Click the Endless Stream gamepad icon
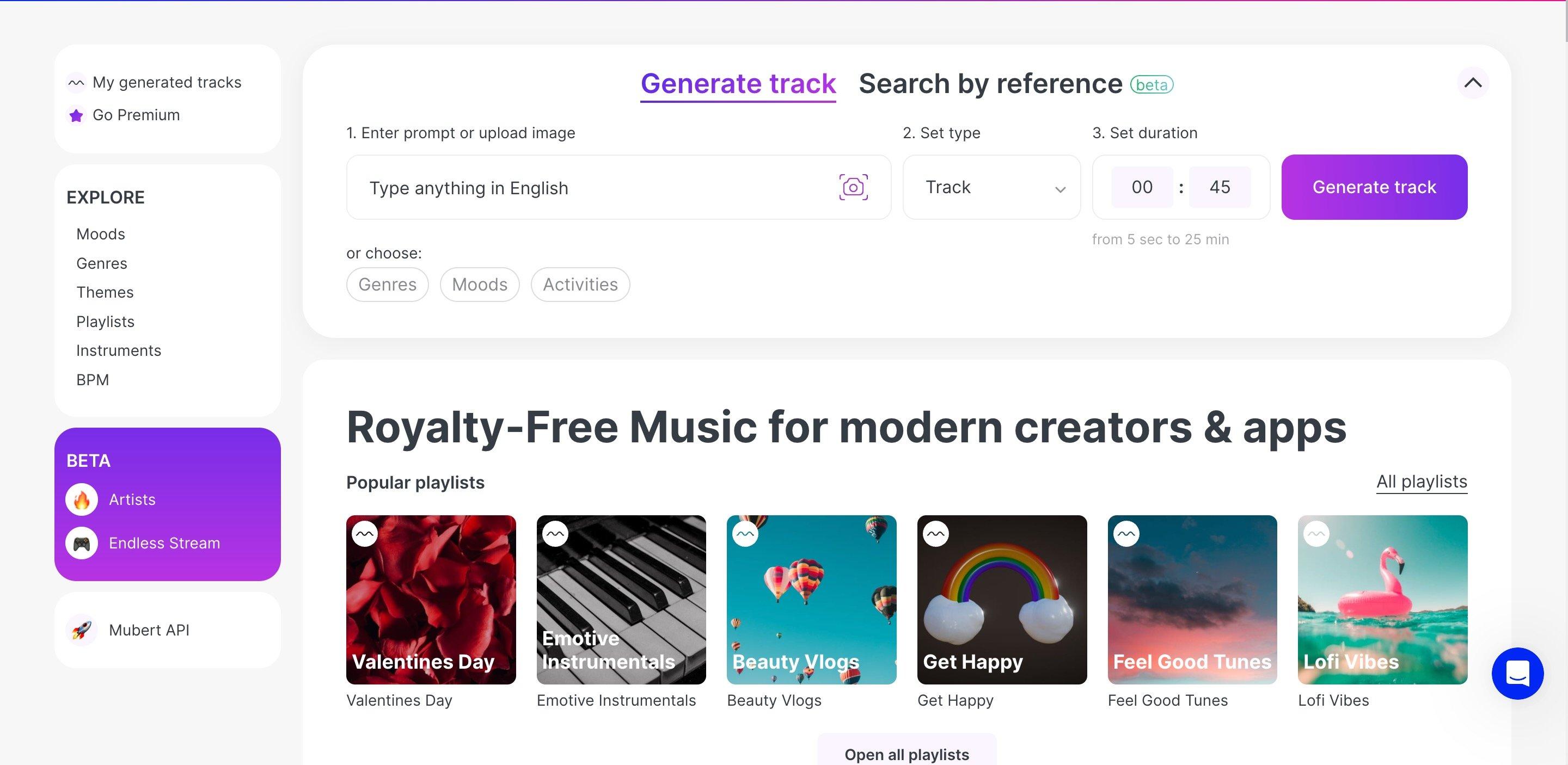The width and height of the screenshot is (1568, 765). coord(82,543)
